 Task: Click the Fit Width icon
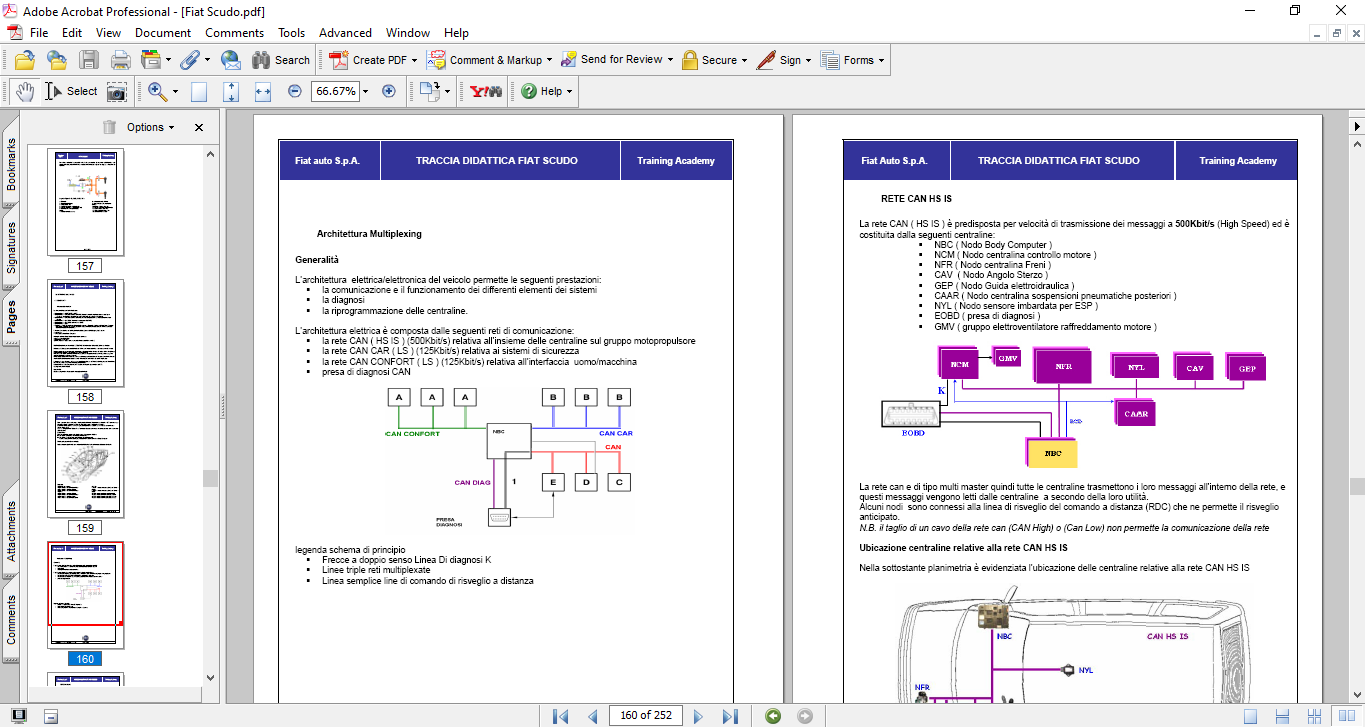pyautogui.click(x=263, y=91)
